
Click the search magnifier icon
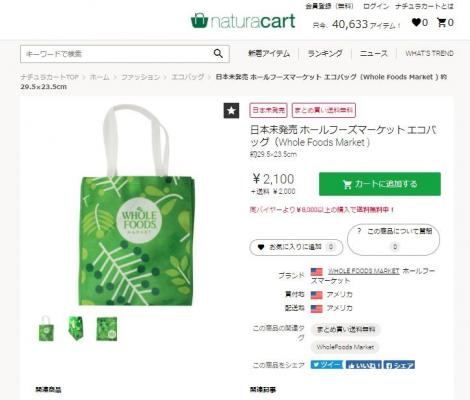[218, 53]
